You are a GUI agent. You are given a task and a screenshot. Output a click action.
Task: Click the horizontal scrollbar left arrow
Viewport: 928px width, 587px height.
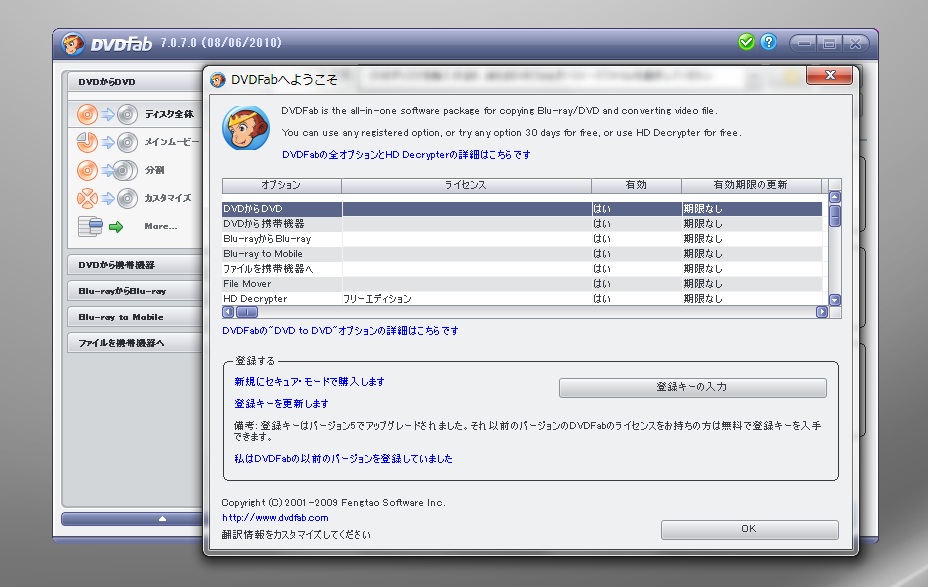pyautogui.click(x=228, y=312)
